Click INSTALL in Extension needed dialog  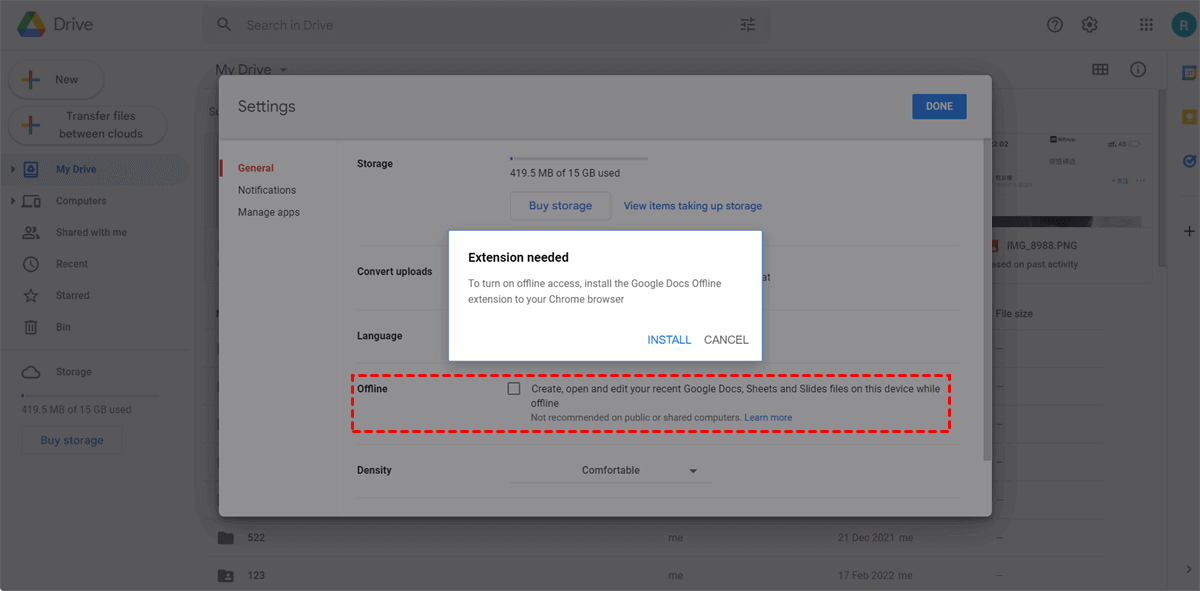click(x=669, y=340)
